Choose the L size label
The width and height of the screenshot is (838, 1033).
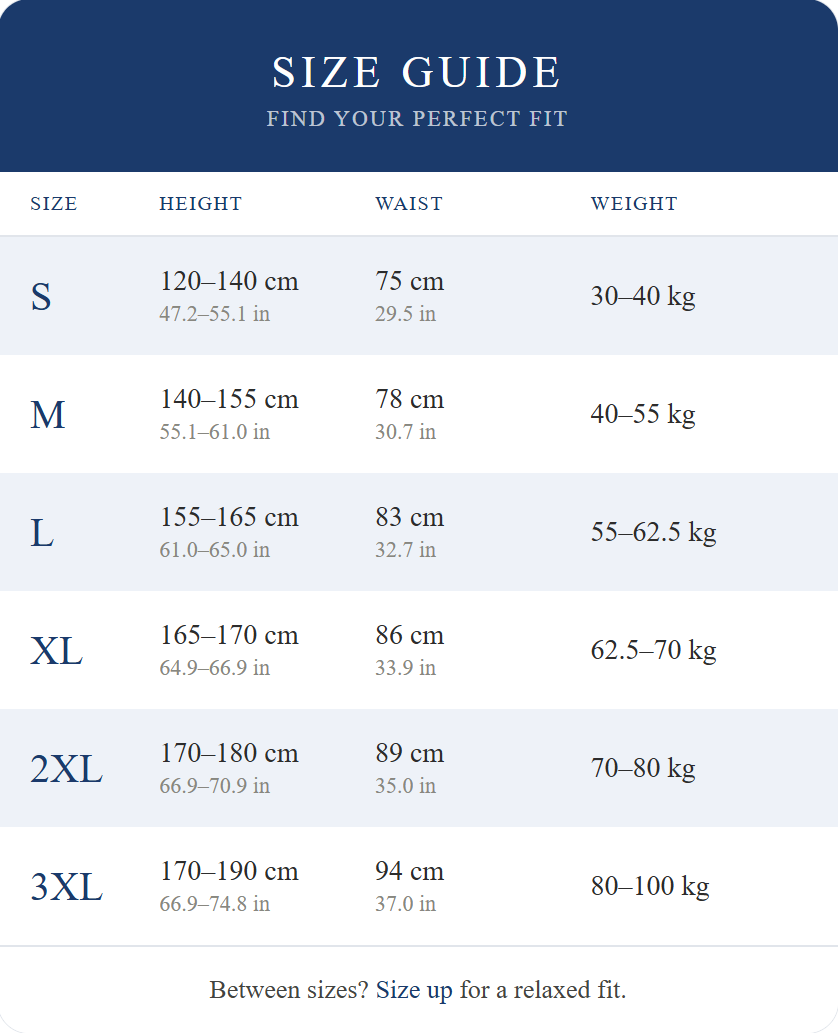(42, 533)
